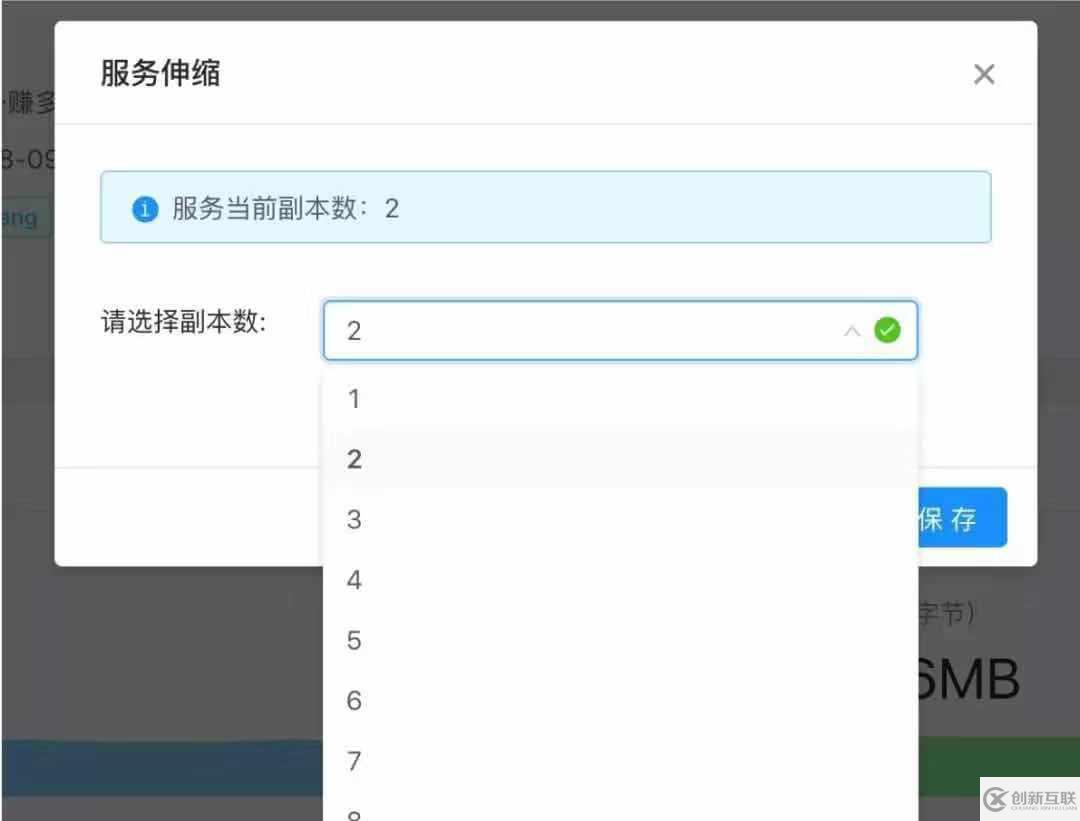Image resolution: width=1080 pixels, height=821 pixels.
Task: Click the 服务伸缩 dialog title
Action: tap(160, 73)
